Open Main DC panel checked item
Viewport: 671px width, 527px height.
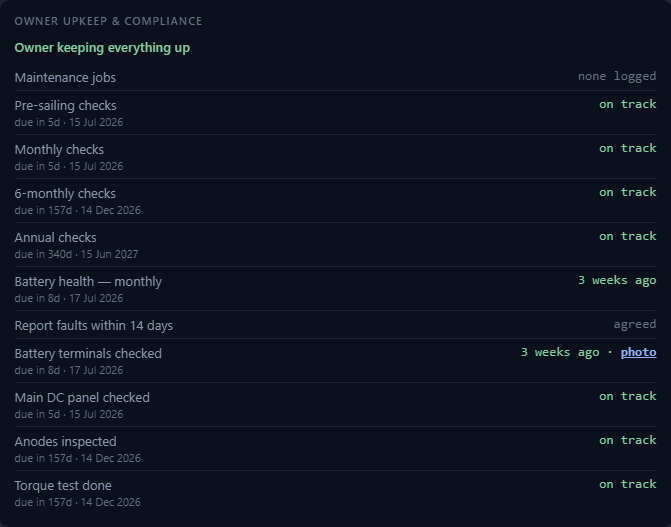[x=336, y=405]
